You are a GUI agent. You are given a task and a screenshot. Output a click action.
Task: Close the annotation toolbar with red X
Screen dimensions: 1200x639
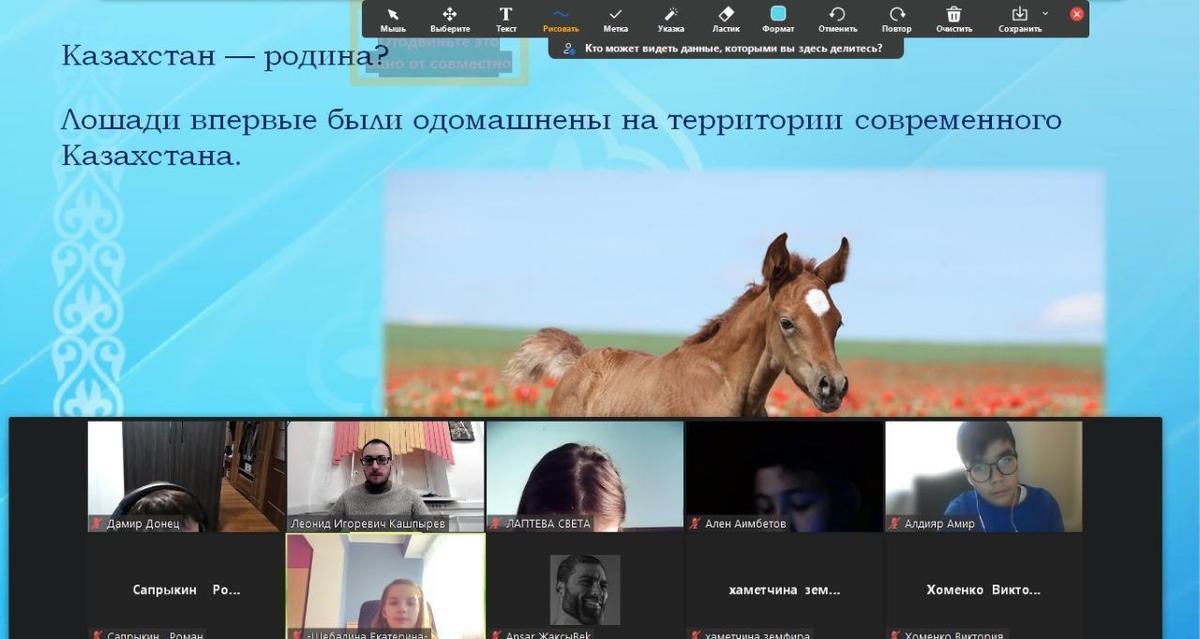[x=1077, y=14]
